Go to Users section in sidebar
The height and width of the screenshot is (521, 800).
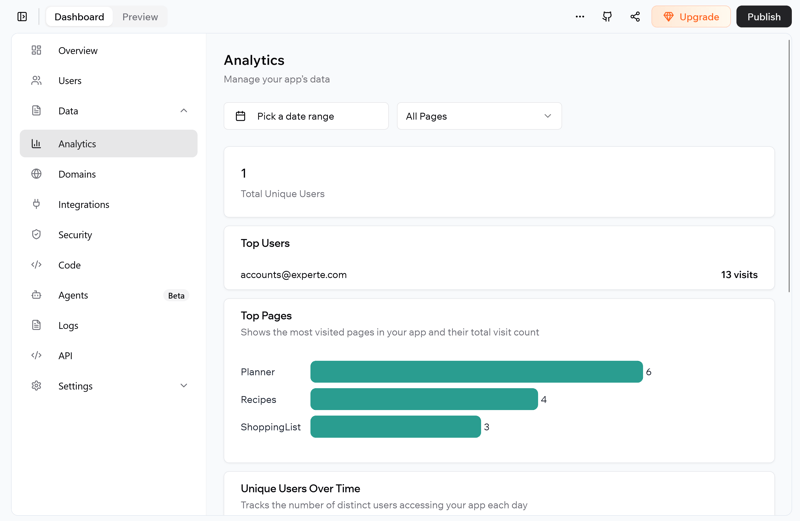[x=69, y=81]
